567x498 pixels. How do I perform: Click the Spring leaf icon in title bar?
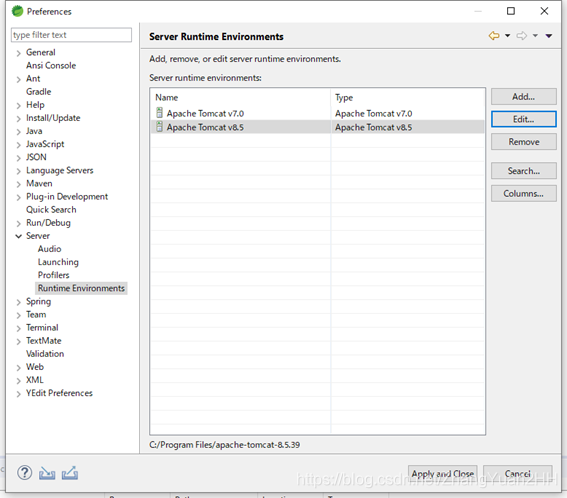[x=17, y=11]
